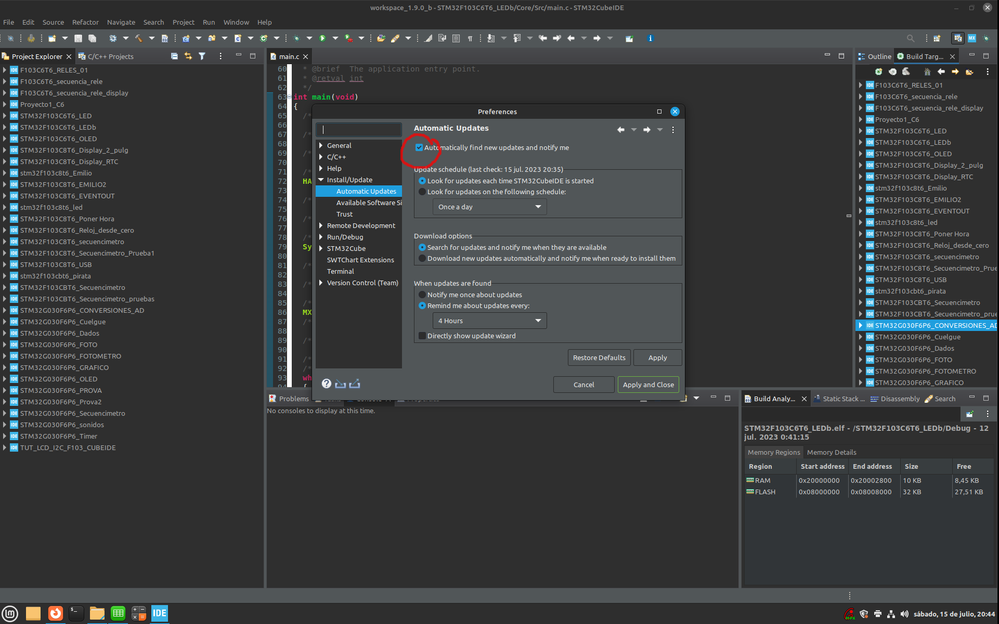The width and height of the screenshot is (999, 624).
Task: Click the home icon in the Build Targets toolbar
Action: click(x=927, y=72)
